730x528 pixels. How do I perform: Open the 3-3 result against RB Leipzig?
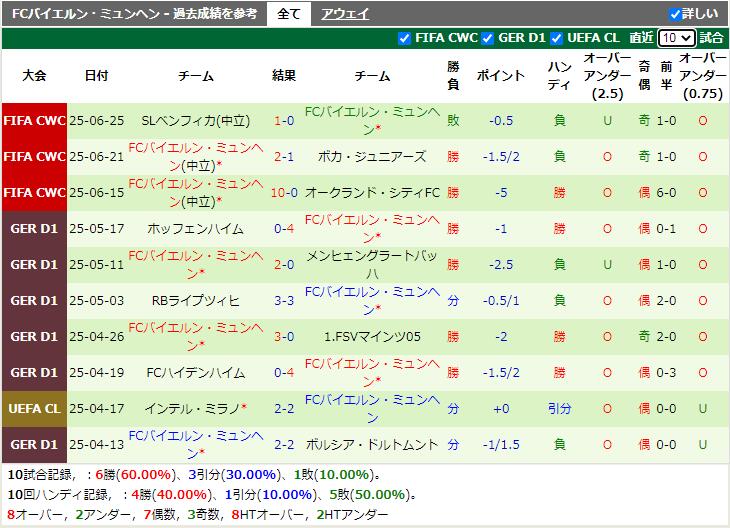coord(284,300)
